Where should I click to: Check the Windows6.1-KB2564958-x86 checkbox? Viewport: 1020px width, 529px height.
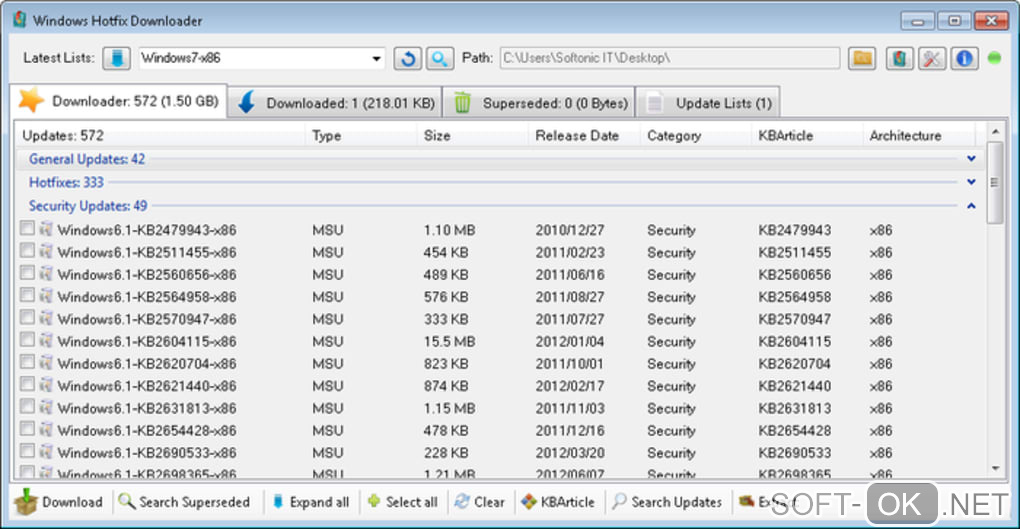pyautogui.click(x=27, y=295)
